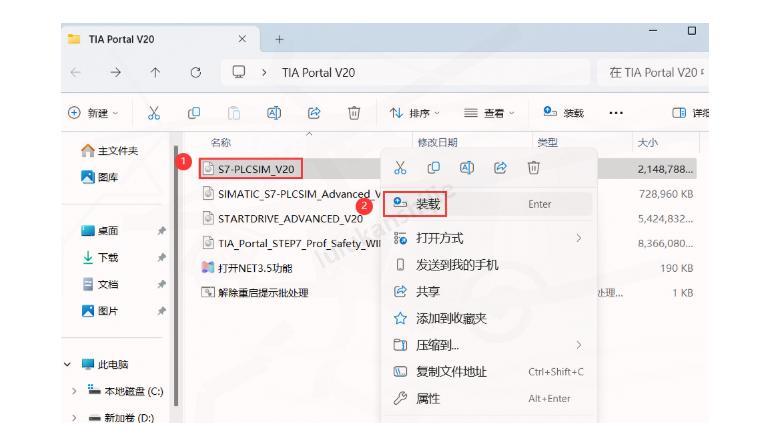Click the navigation pane vertical scrollbar

(176, 275)
